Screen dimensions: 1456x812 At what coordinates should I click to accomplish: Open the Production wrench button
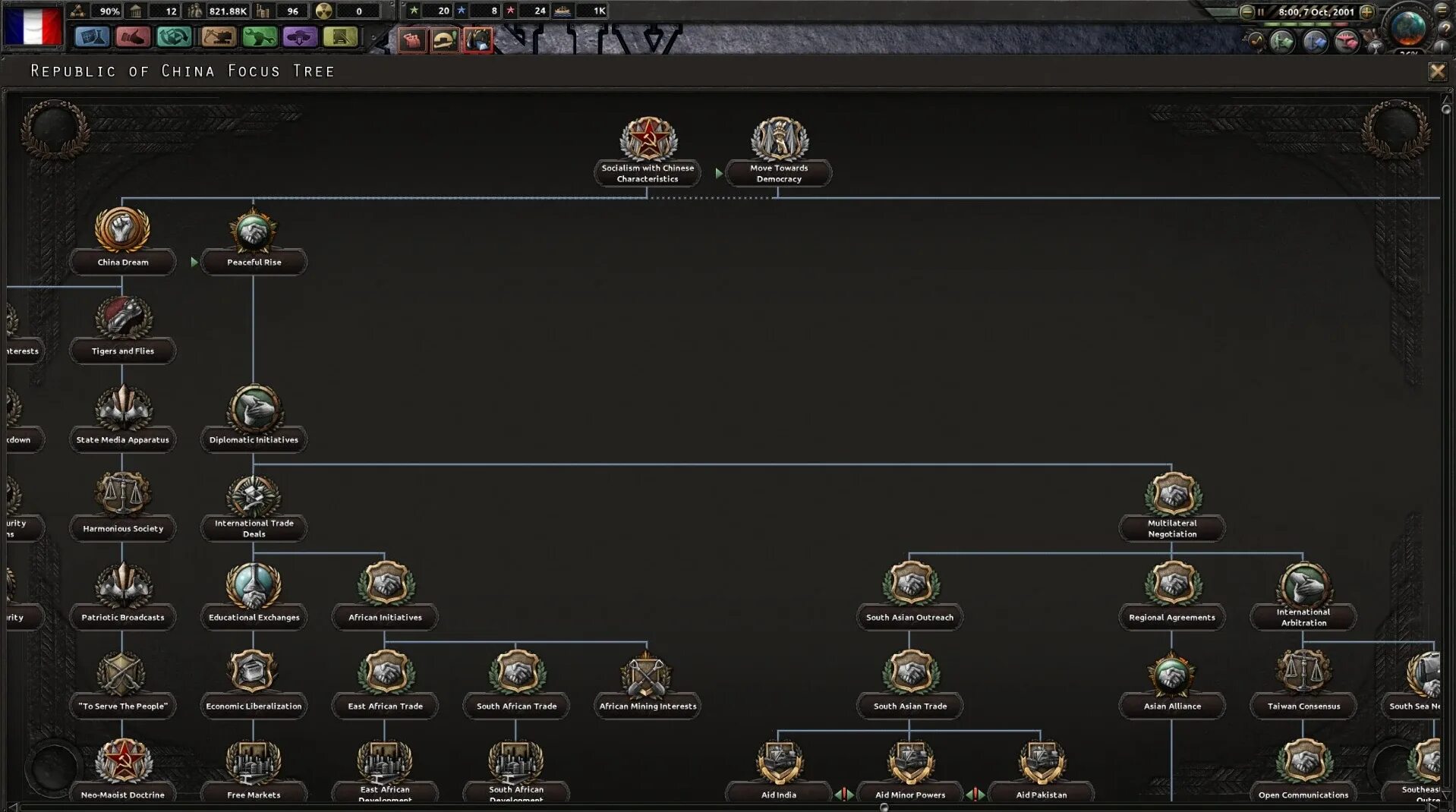pyautogui.click(x=259, y=36)
